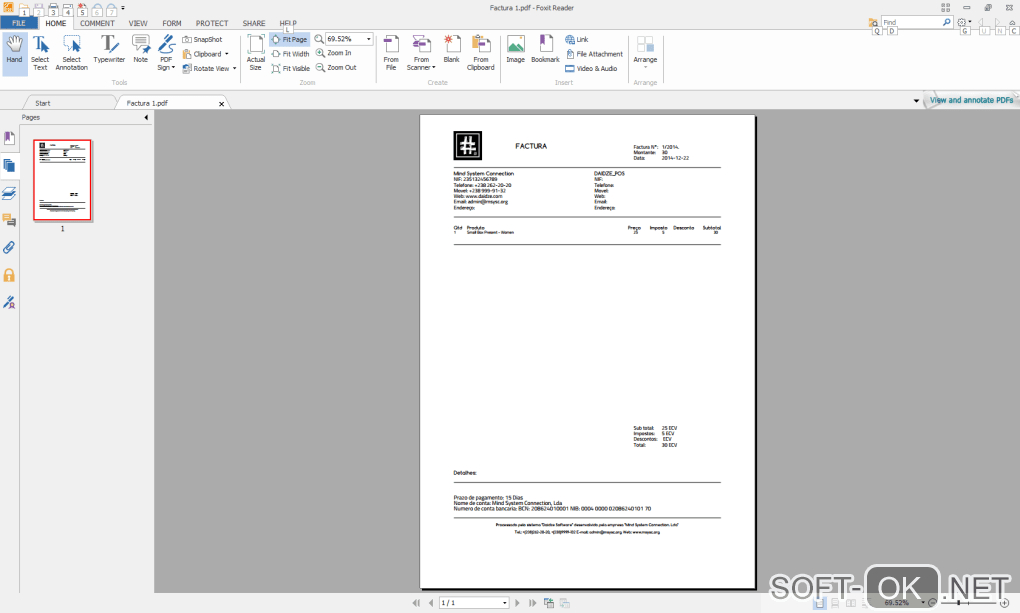Switch to the PROTECT ribbon tab

coord(212,23)
